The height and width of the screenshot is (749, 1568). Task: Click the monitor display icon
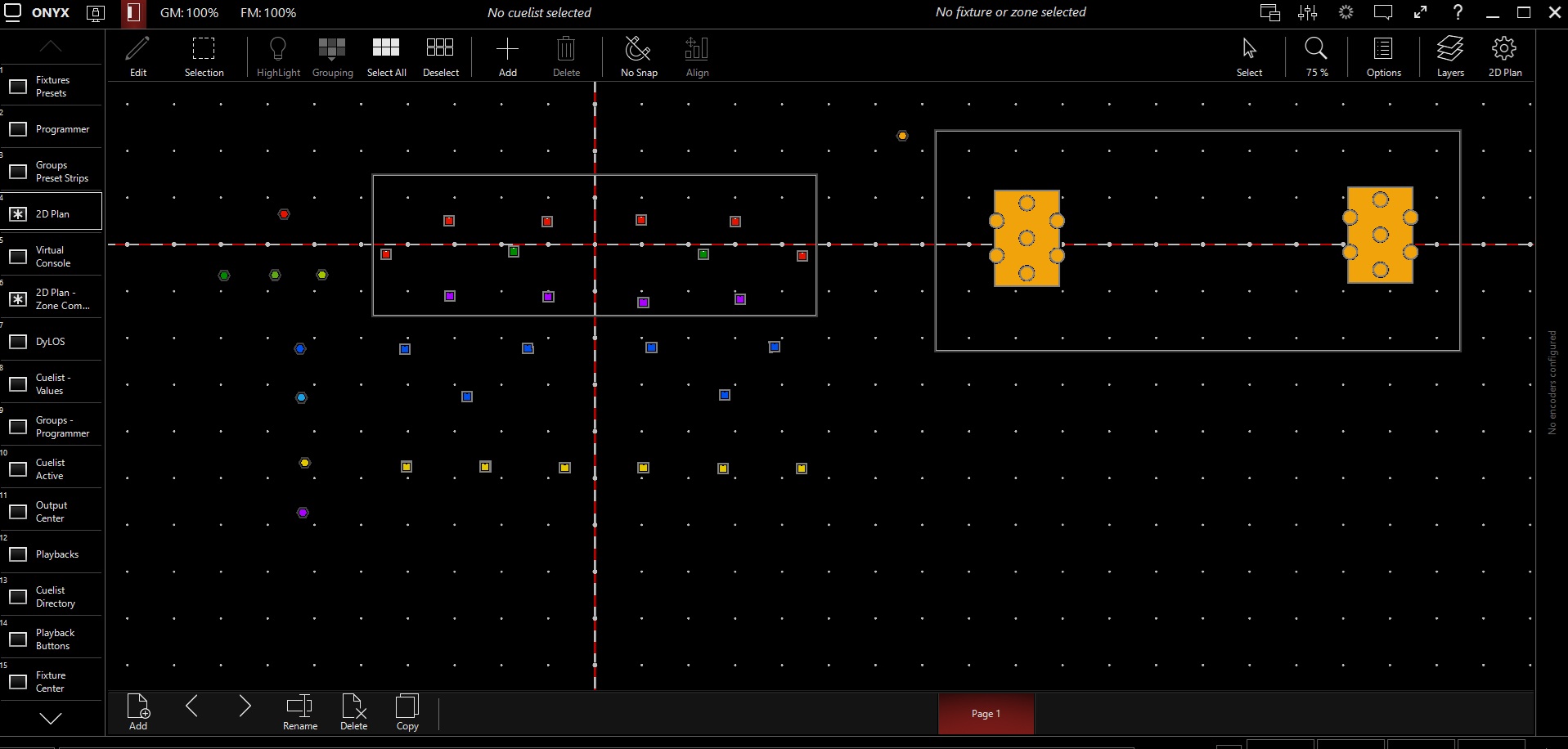(1383, 12)
